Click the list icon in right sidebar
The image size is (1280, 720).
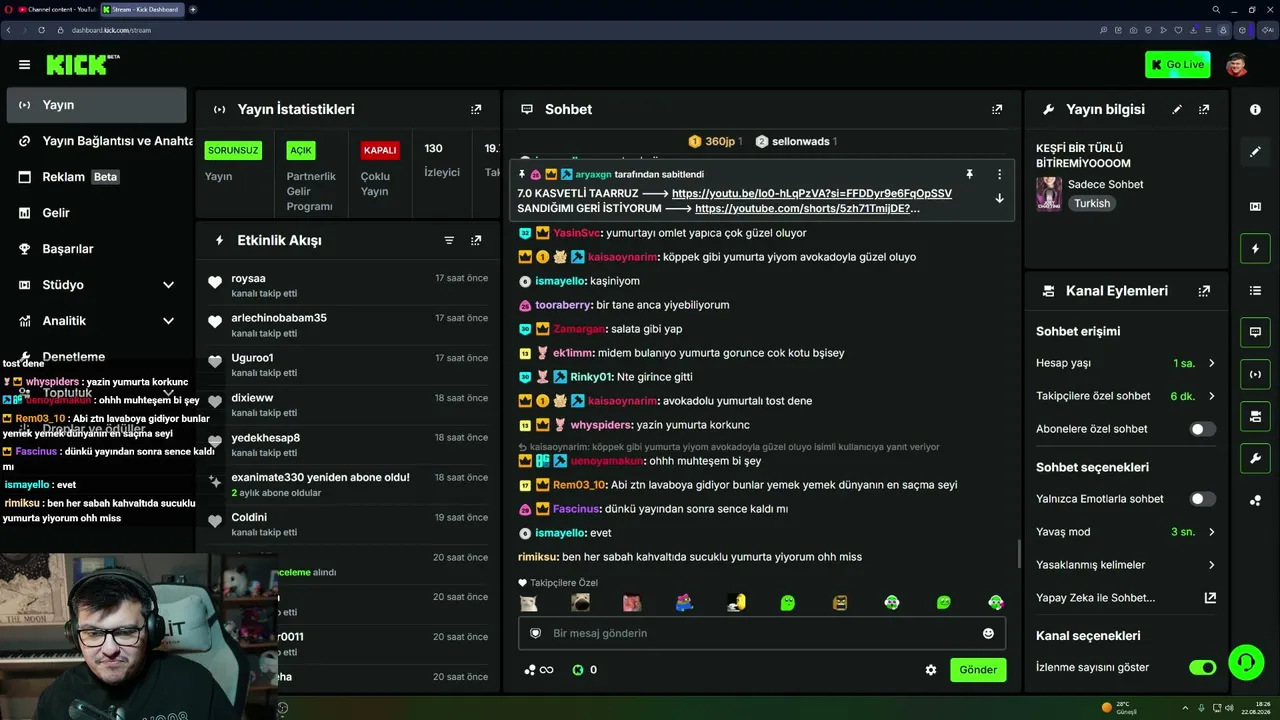point(1255,290)
